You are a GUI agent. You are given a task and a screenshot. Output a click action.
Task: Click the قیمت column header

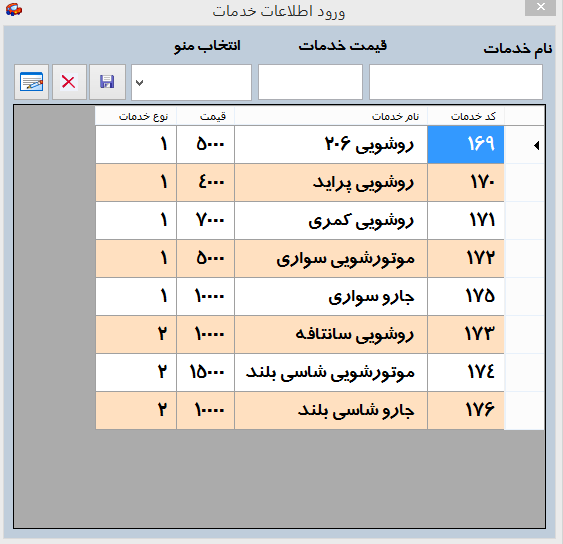tap(205, 116)
